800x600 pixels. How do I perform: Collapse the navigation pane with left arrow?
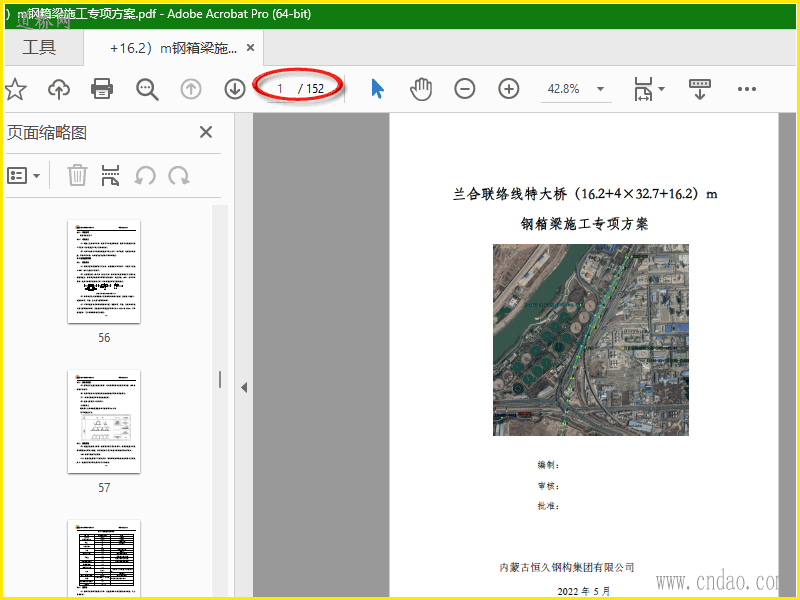(x=244, y=387)
